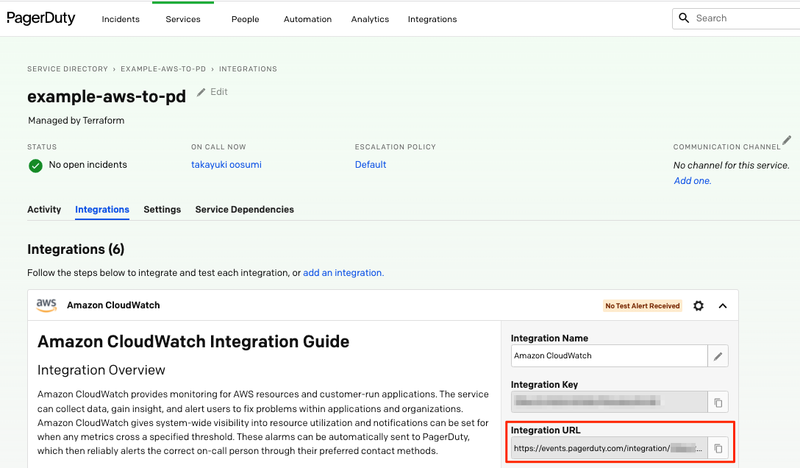Edit the communication channel pencil icon
Viewport: 800px width, 468px height.
(787, 140)
